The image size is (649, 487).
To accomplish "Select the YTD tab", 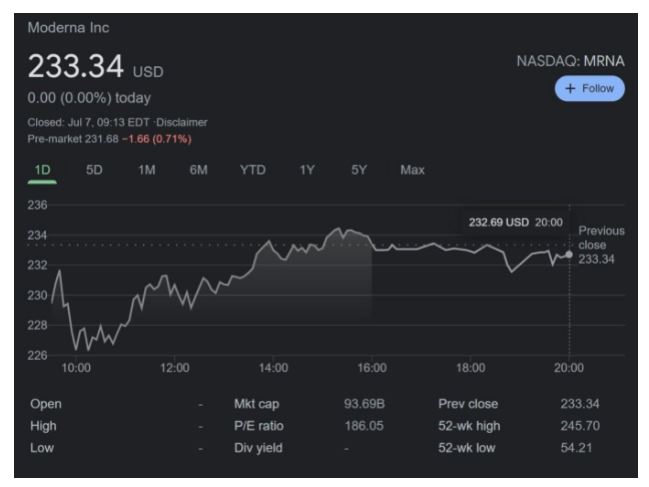I will [253, 170].
